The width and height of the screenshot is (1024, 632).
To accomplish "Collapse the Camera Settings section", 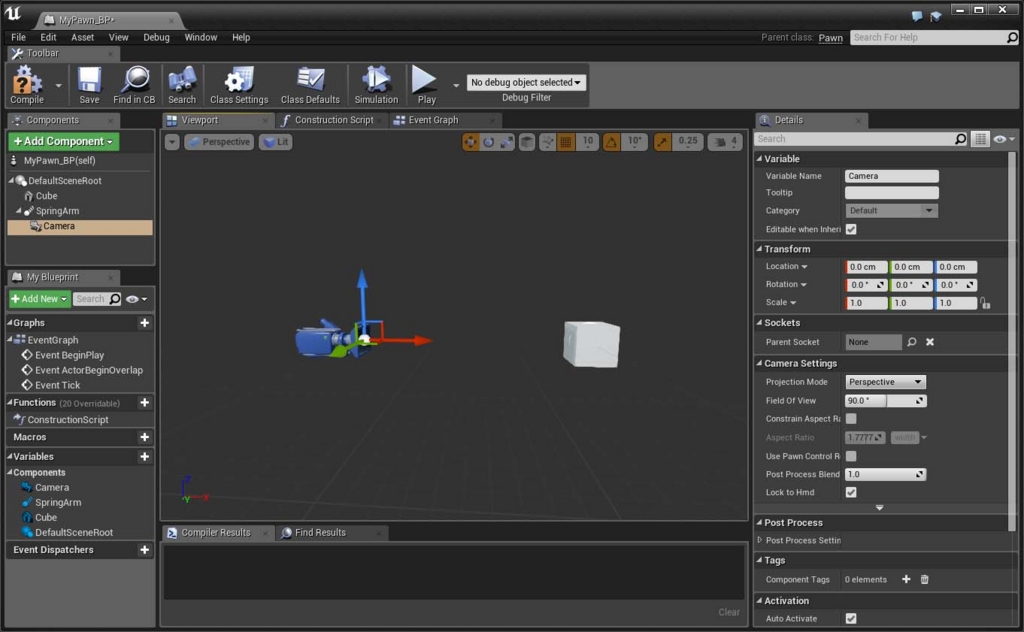I will pyautogui.click(x=760, y=363).
